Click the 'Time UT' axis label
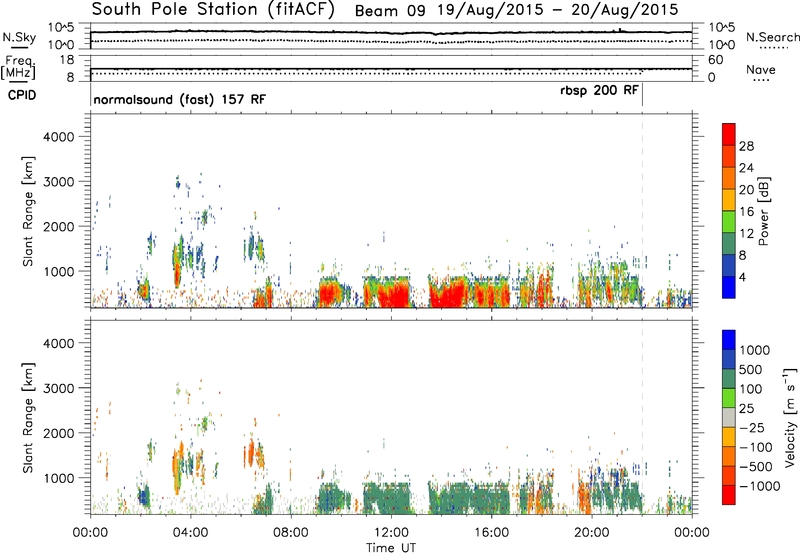The height and width of the screenshot is (554, 800). tap(391, 547)
